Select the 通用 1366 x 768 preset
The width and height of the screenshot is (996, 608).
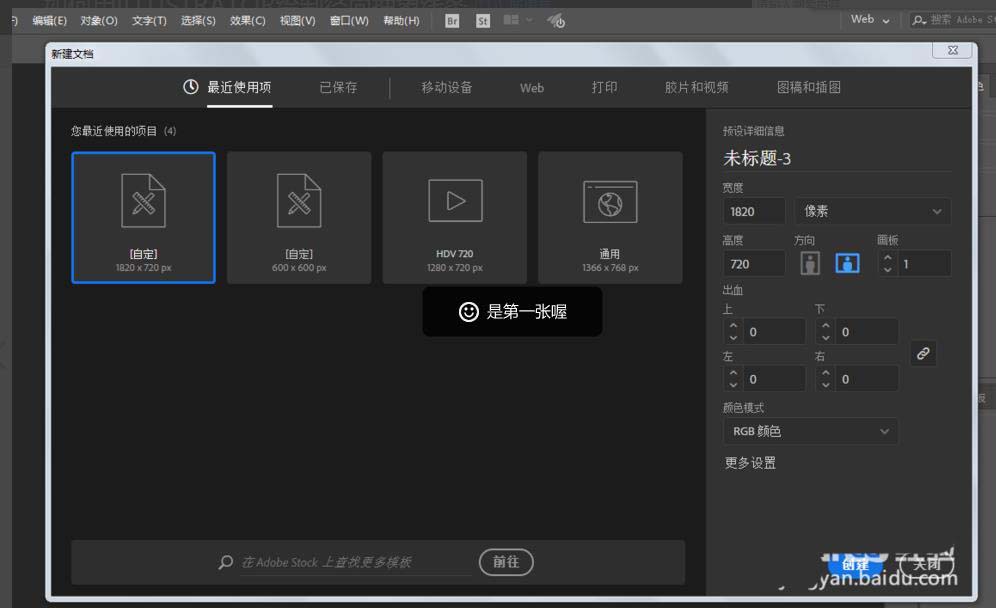[x=609, y=217]
